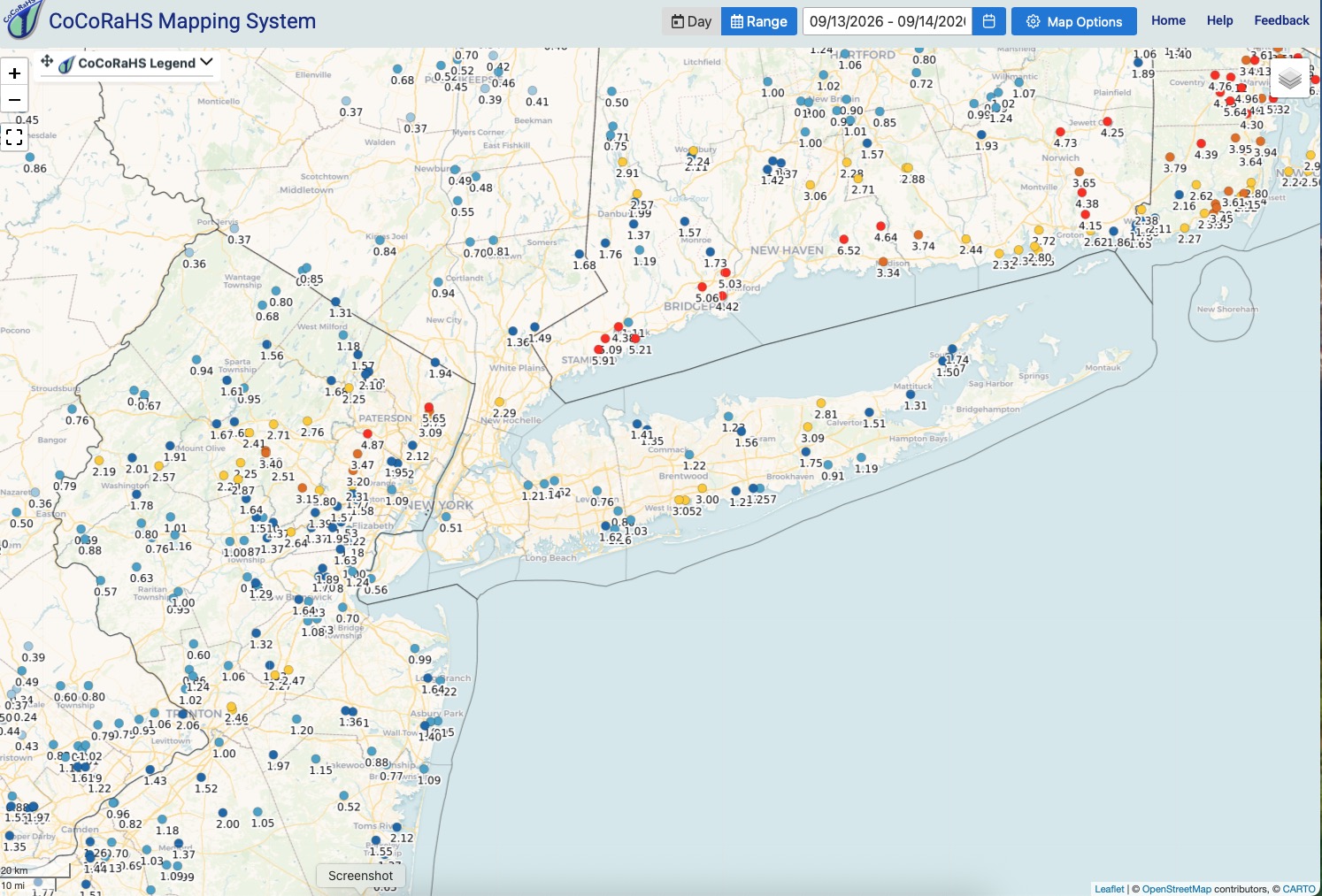Select Range date mode
The height and width of the screenshot is (896, 1322).
tap(759, 21)
